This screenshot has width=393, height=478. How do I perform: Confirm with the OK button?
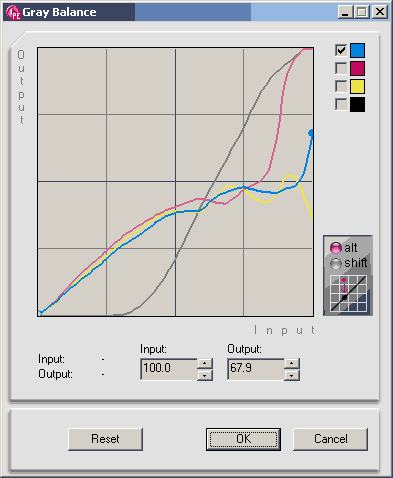coord(243,439)
